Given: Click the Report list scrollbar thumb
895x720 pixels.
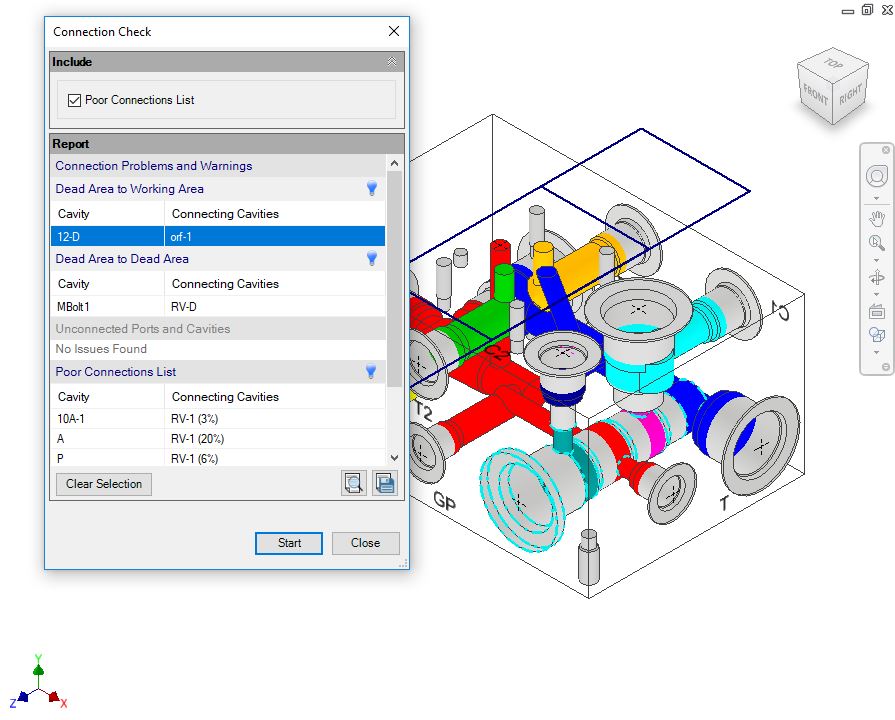Looking at the screenshot, I should 394,279.
